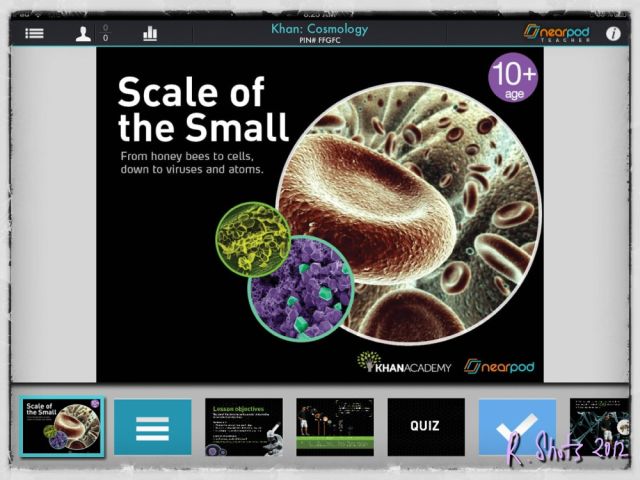Tap the PIN# FFGFC session code
The height and width of the screenshot is (480, 640).
click(x=319, y=40)
